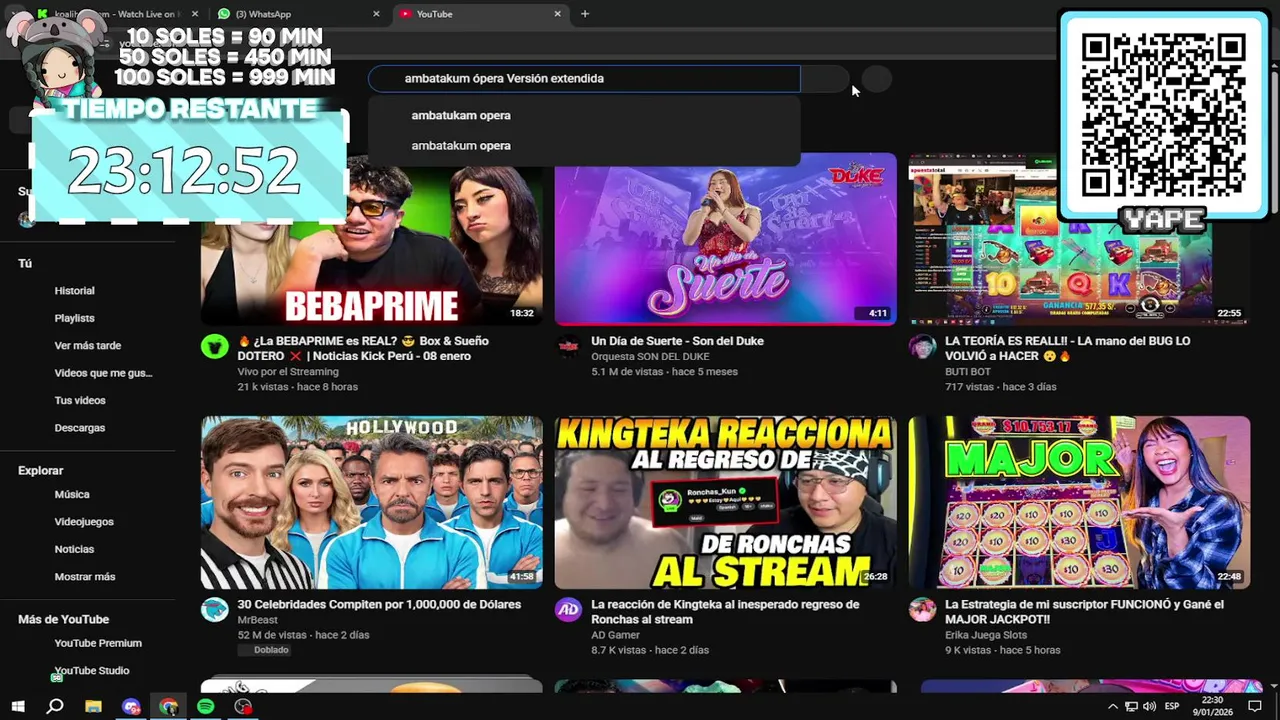Open the Tú section header
The width and height of the screenshot is (1280, 720).
(25, 263)
